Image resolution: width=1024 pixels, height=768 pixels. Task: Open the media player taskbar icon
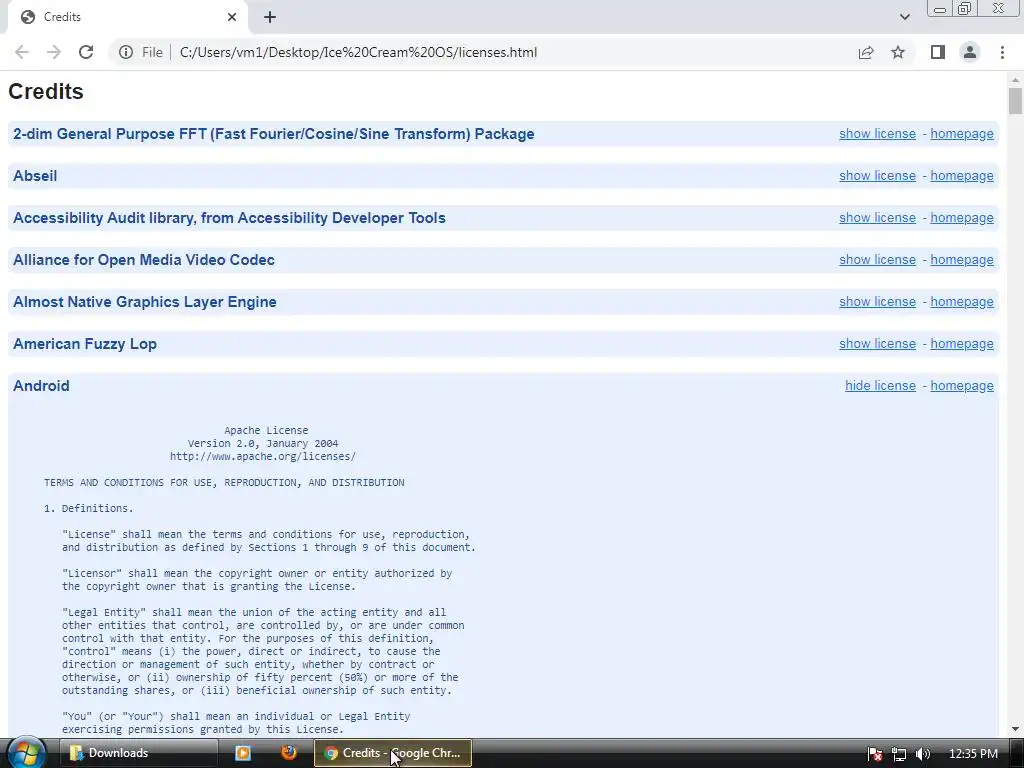243,753
